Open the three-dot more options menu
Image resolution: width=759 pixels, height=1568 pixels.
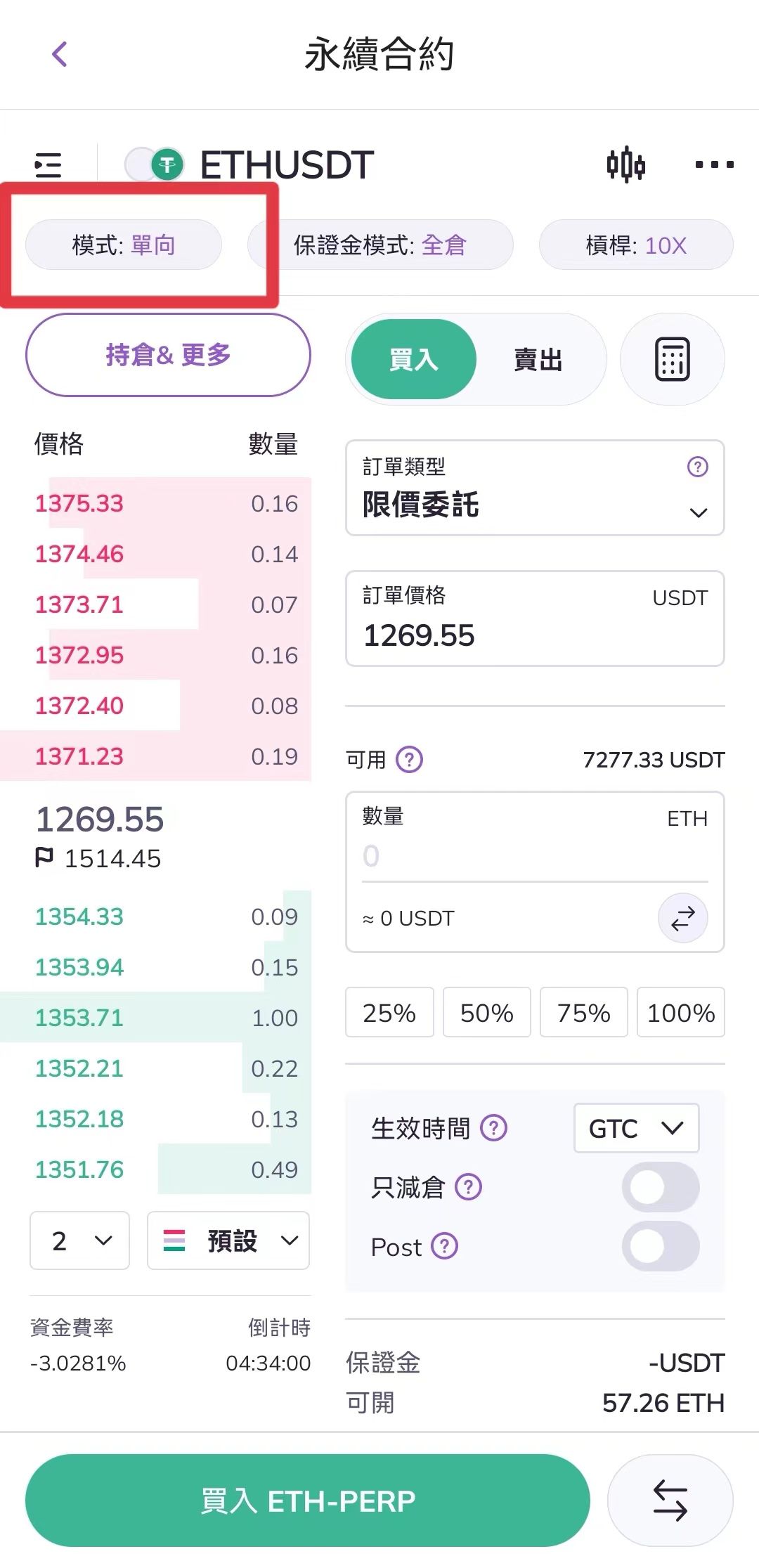(714, 165)
